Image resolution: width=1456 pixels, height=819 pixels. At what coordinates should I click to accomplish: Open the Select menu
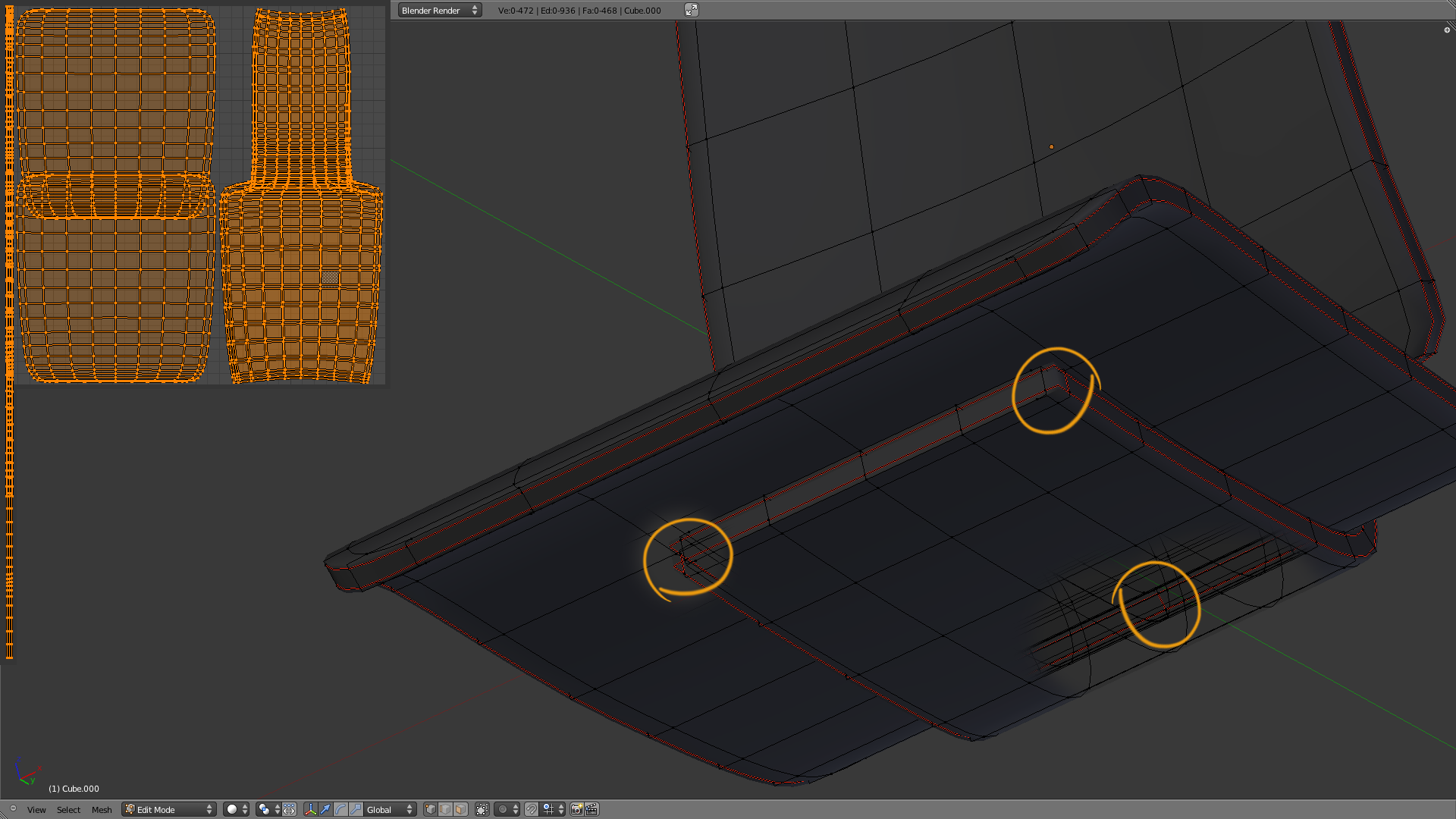68,810
